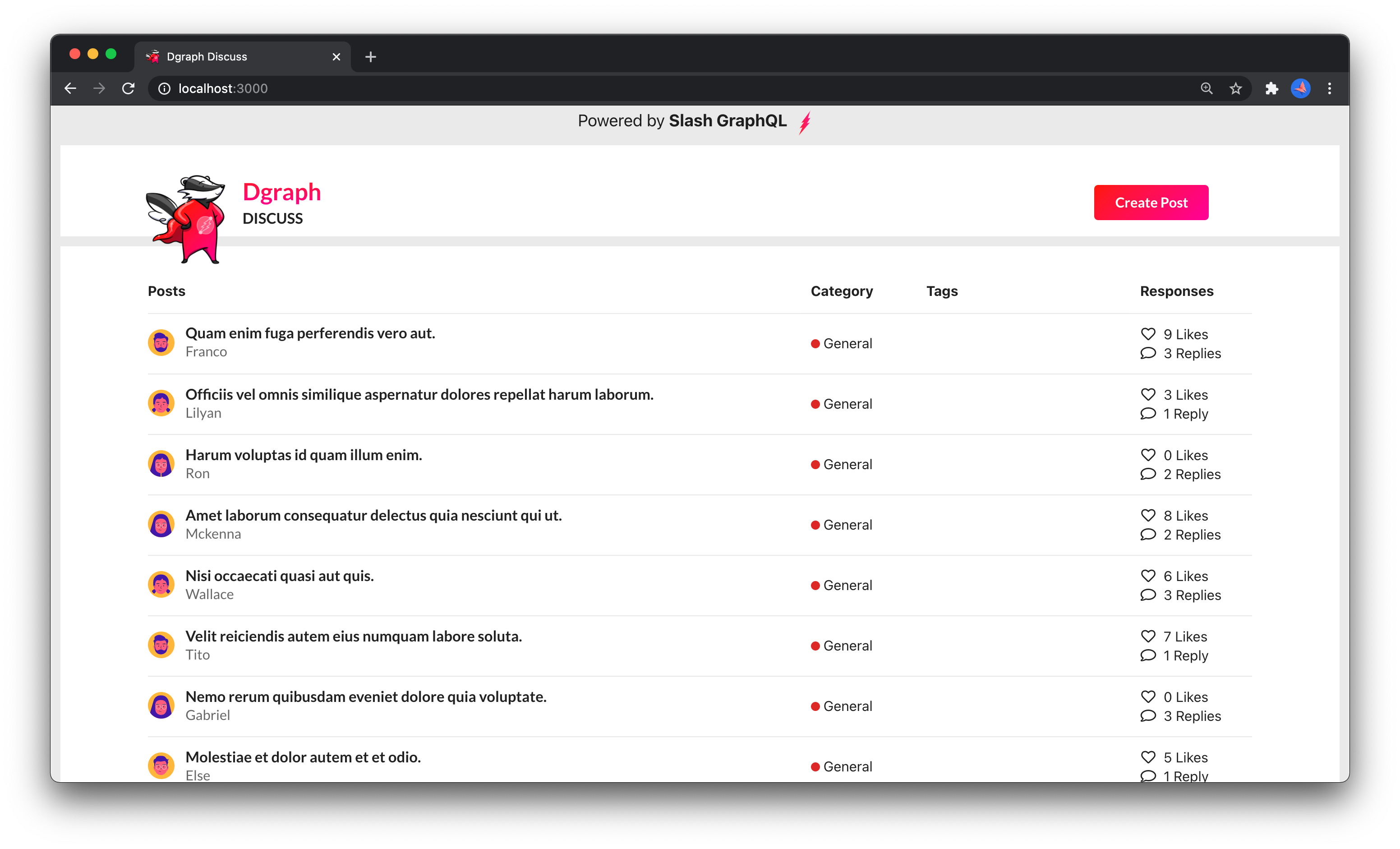This screenshot has height=849, width=1400.
Task: Open the browser profile avatar
Action: [x=1301, y=89]
